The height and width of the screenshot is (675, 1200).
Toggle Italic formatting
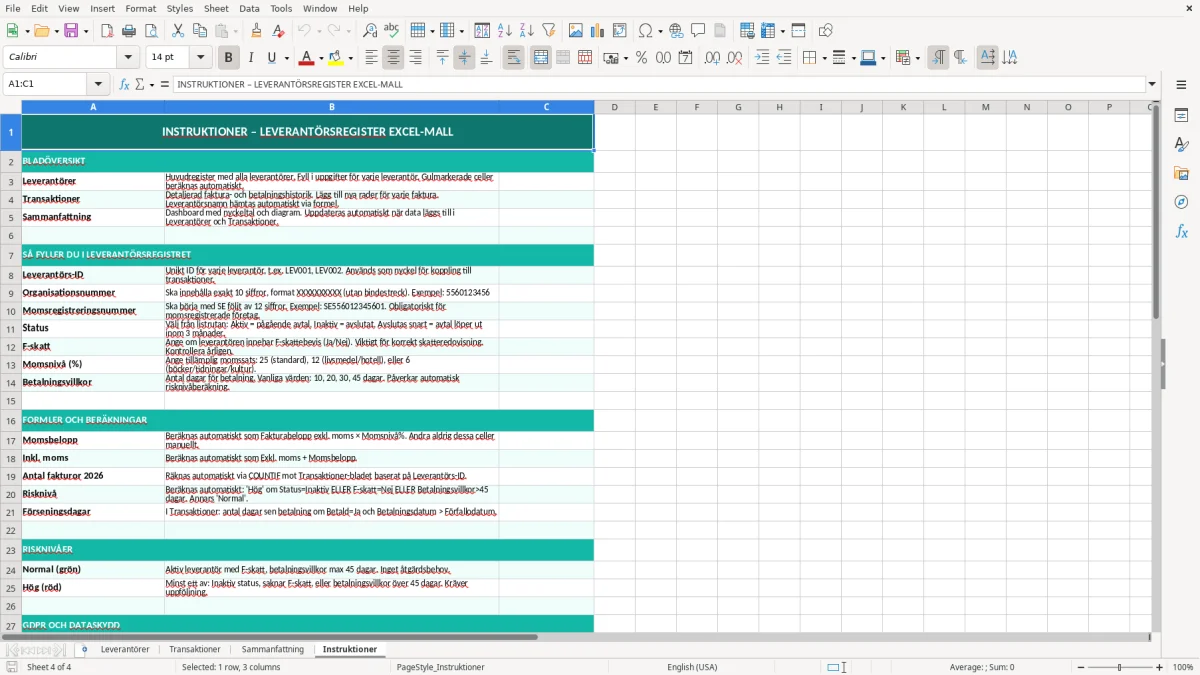250,58
